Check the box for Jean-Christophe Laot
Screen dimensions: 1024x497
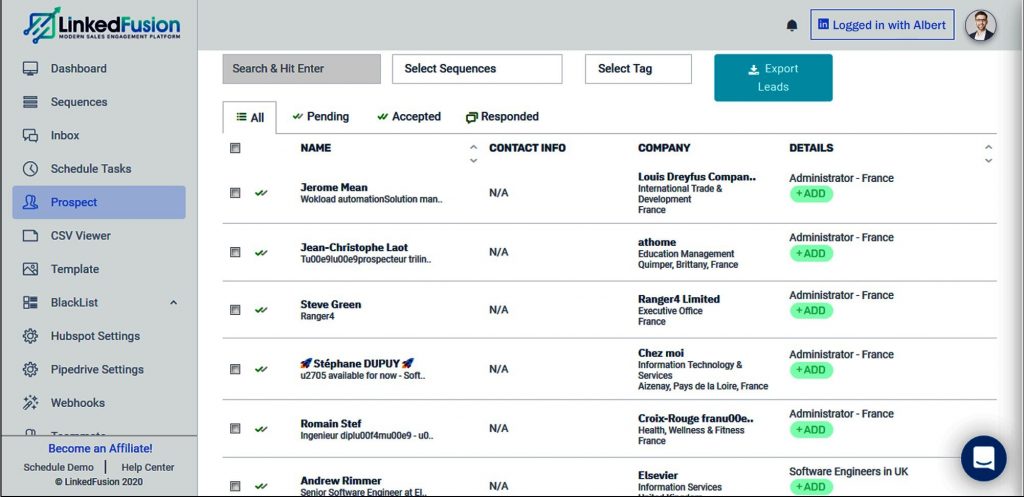pyautogui.click(x=235, y=252)
